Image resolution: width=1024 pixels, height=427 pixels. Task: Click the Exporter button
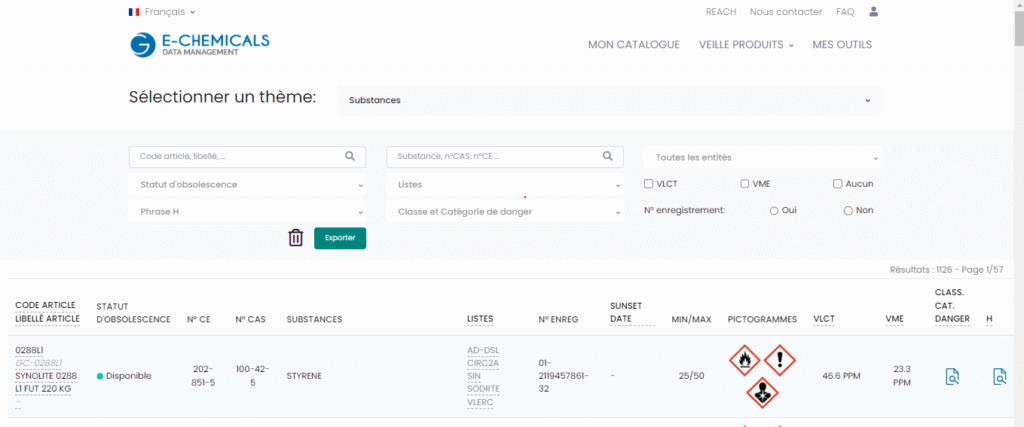[x=340, y=238]
